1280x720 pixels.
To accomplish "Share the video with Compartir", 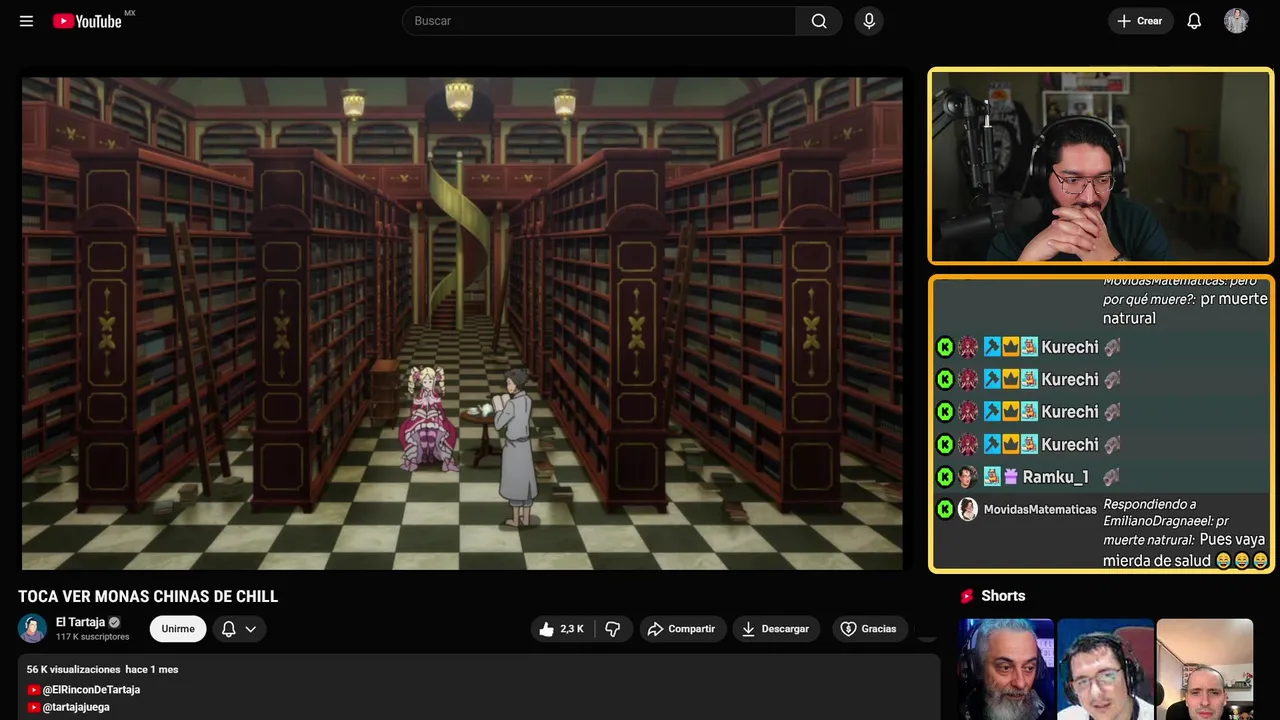I will click(x=681, y=629).
